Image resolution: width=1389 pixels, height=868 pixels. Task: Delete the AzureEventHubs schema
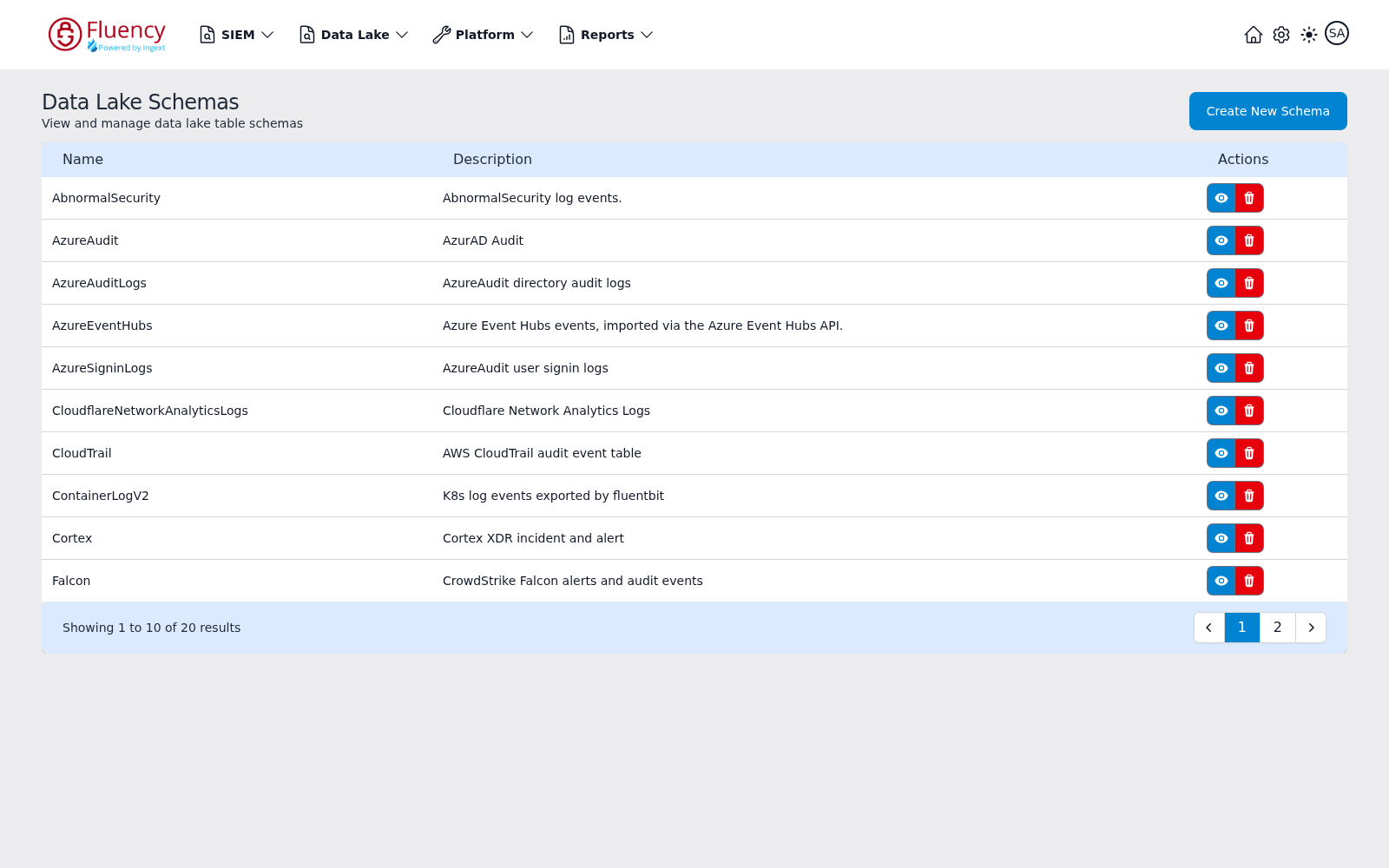[x=1249, y=325]
